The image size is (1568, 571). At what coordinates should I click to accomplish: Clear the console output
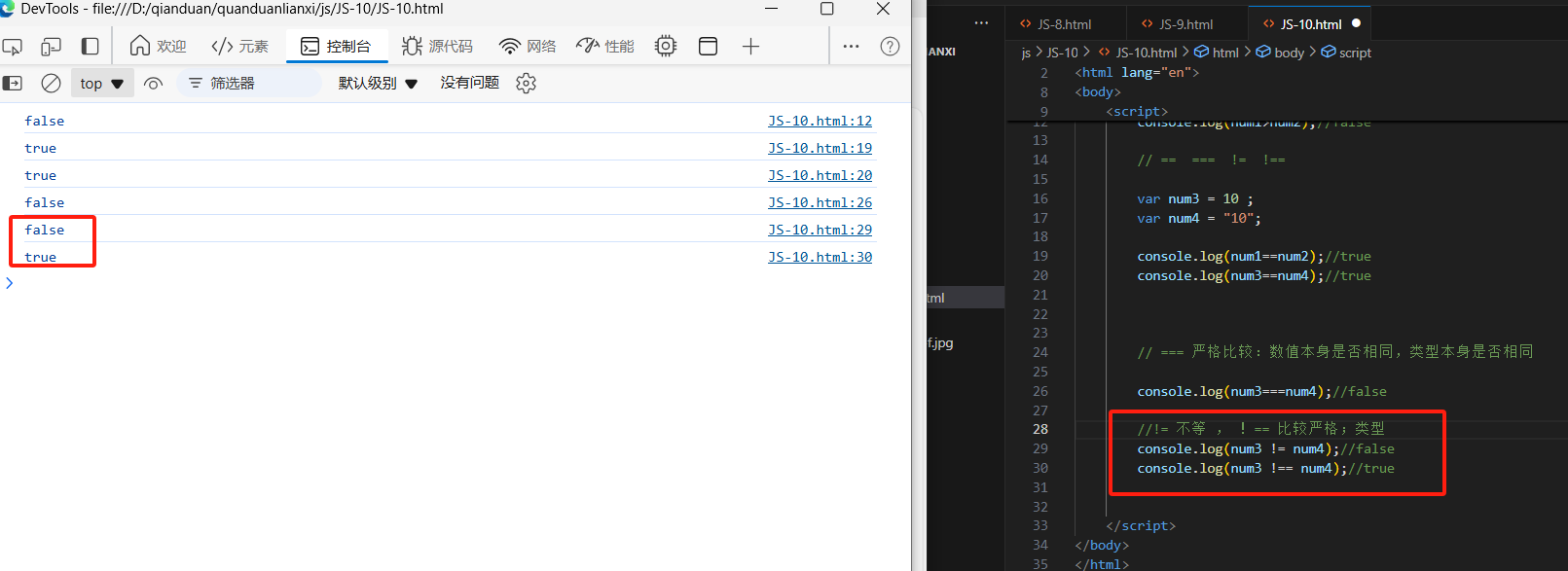click(51, 84)
